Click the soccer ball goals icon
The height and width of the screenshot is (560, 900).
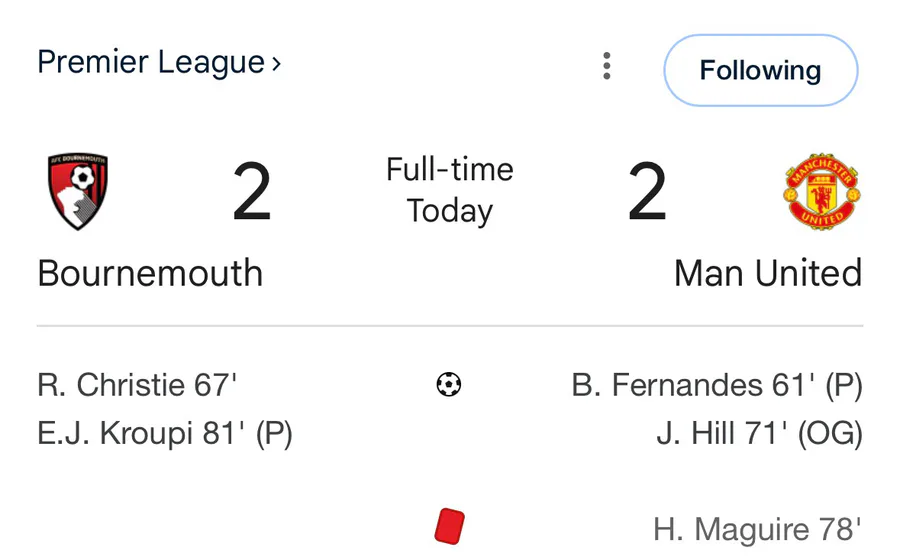449,384
